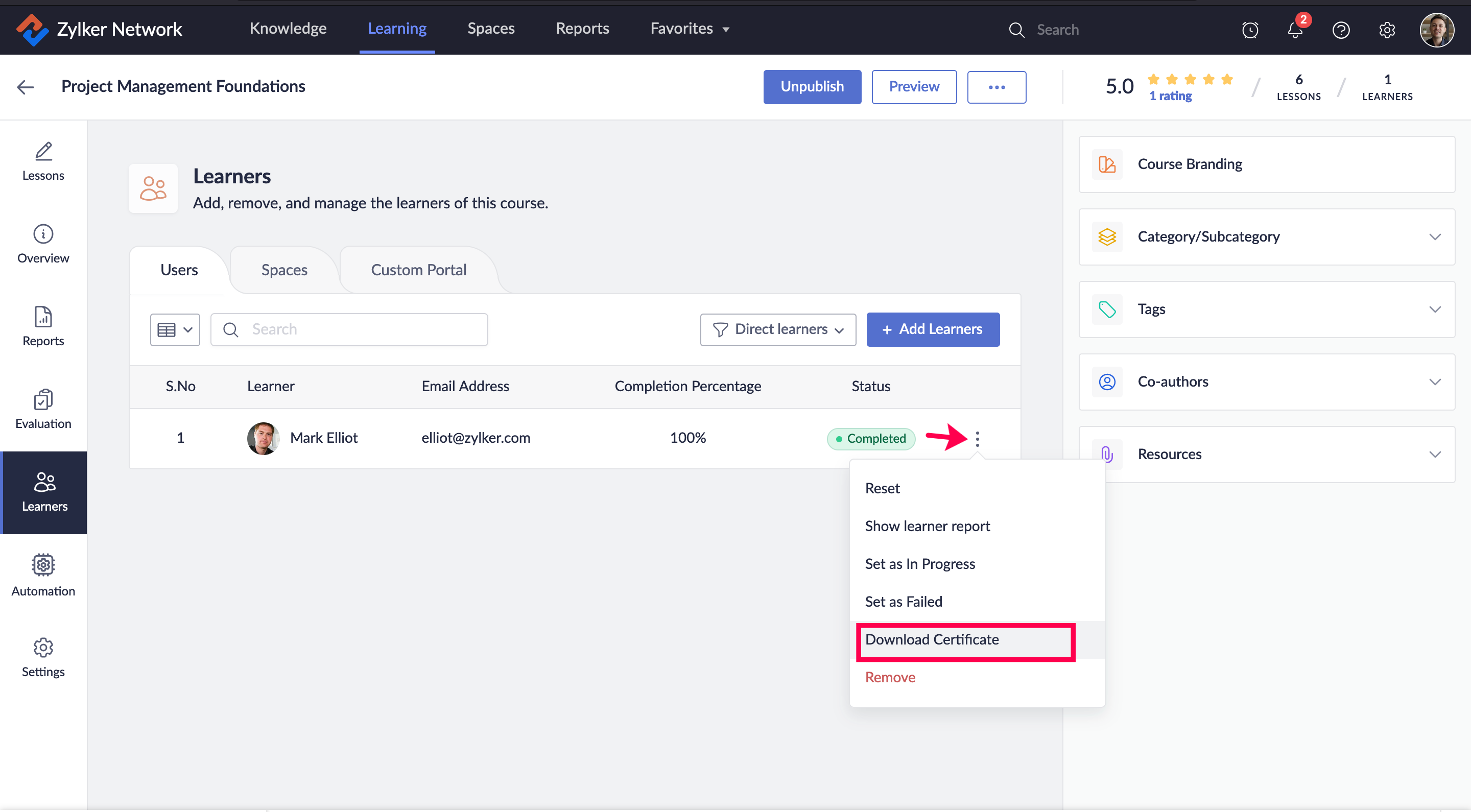The width and height of the screenshot is (1471, 812).
Task: Click the help question mark icon
Action: pyautogui.click(x=1340, y=30)
